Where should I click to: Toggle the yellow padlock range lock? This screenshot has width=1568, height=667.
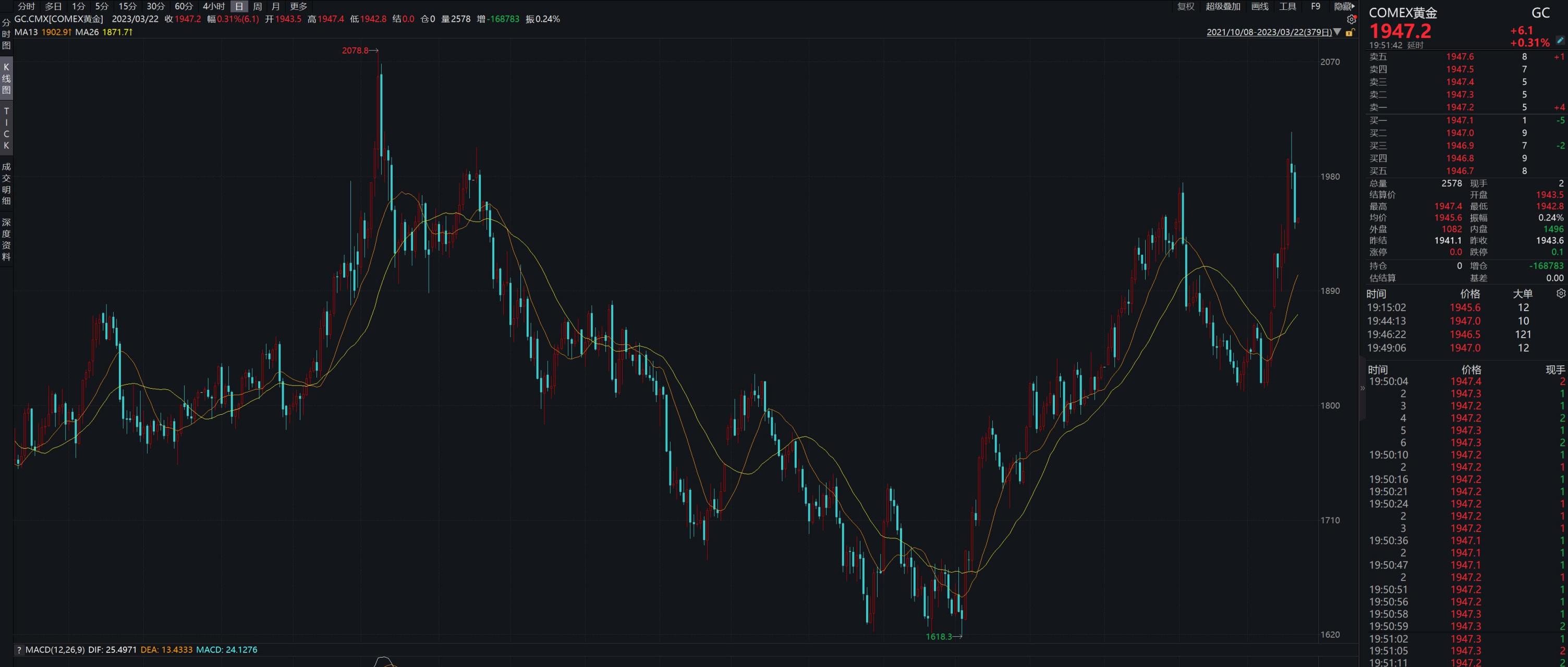(x=1350, y=32)
